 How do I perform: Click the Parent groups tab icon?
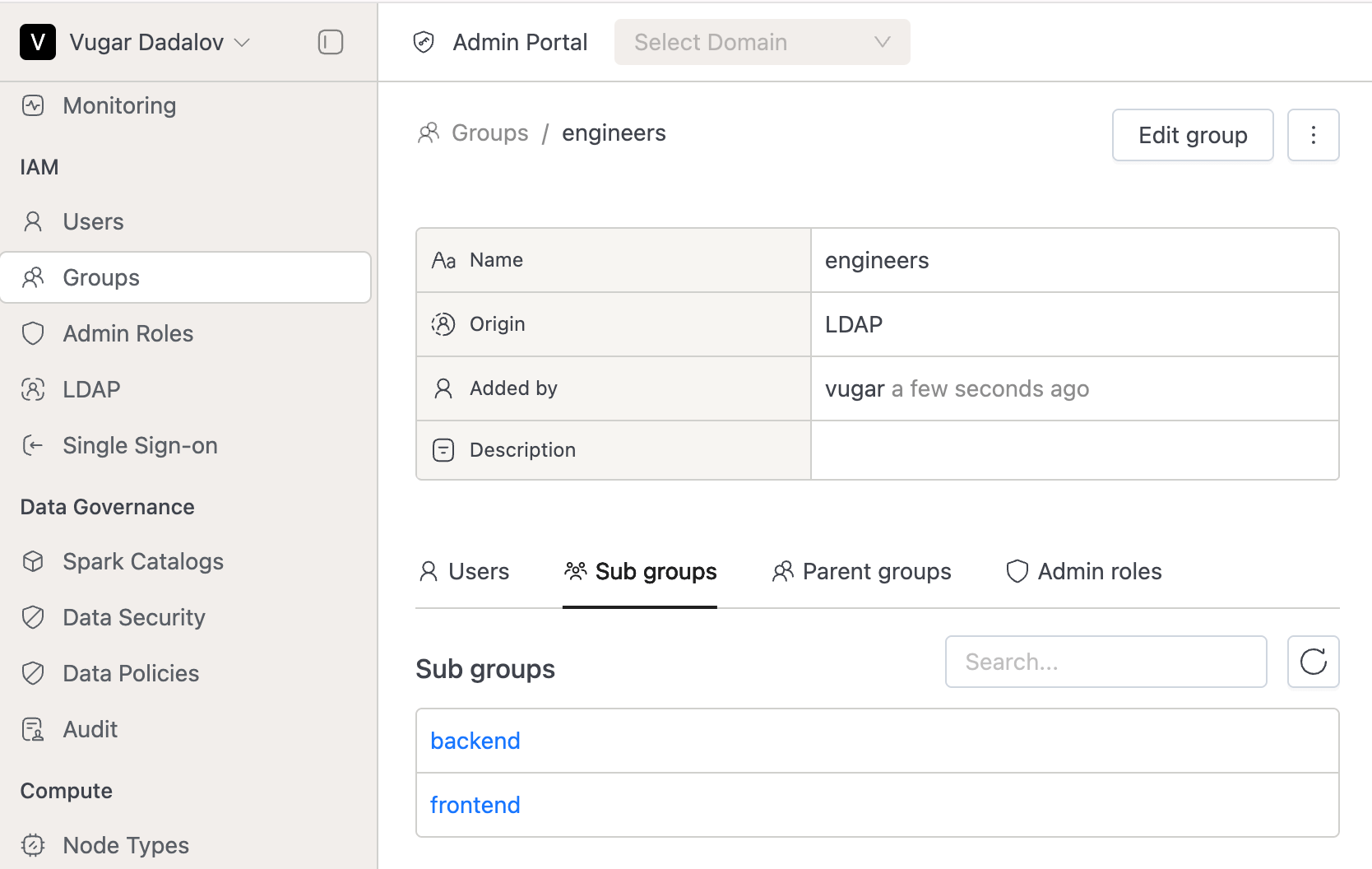(x=783, y=571)
